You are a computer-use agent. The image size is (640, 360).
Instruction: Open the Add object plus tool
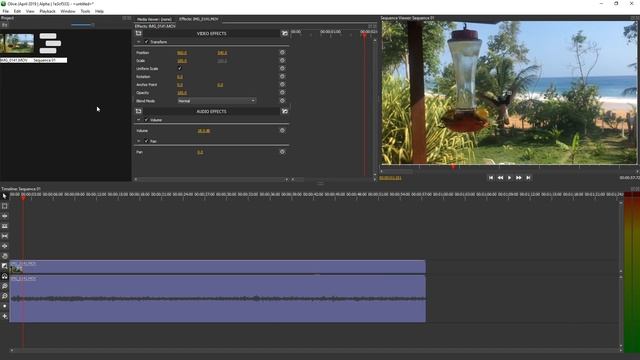[4, 316]
